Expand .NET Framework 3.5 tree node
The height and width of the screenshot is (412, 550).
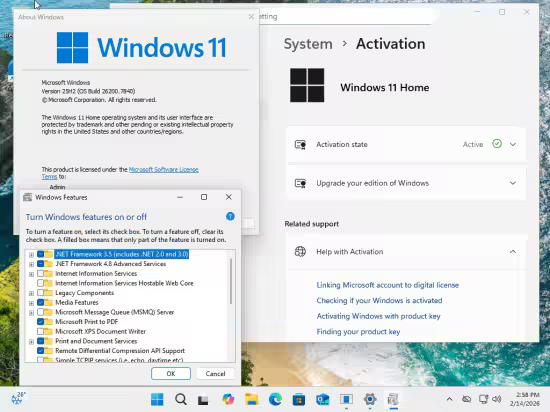(31, 255)
